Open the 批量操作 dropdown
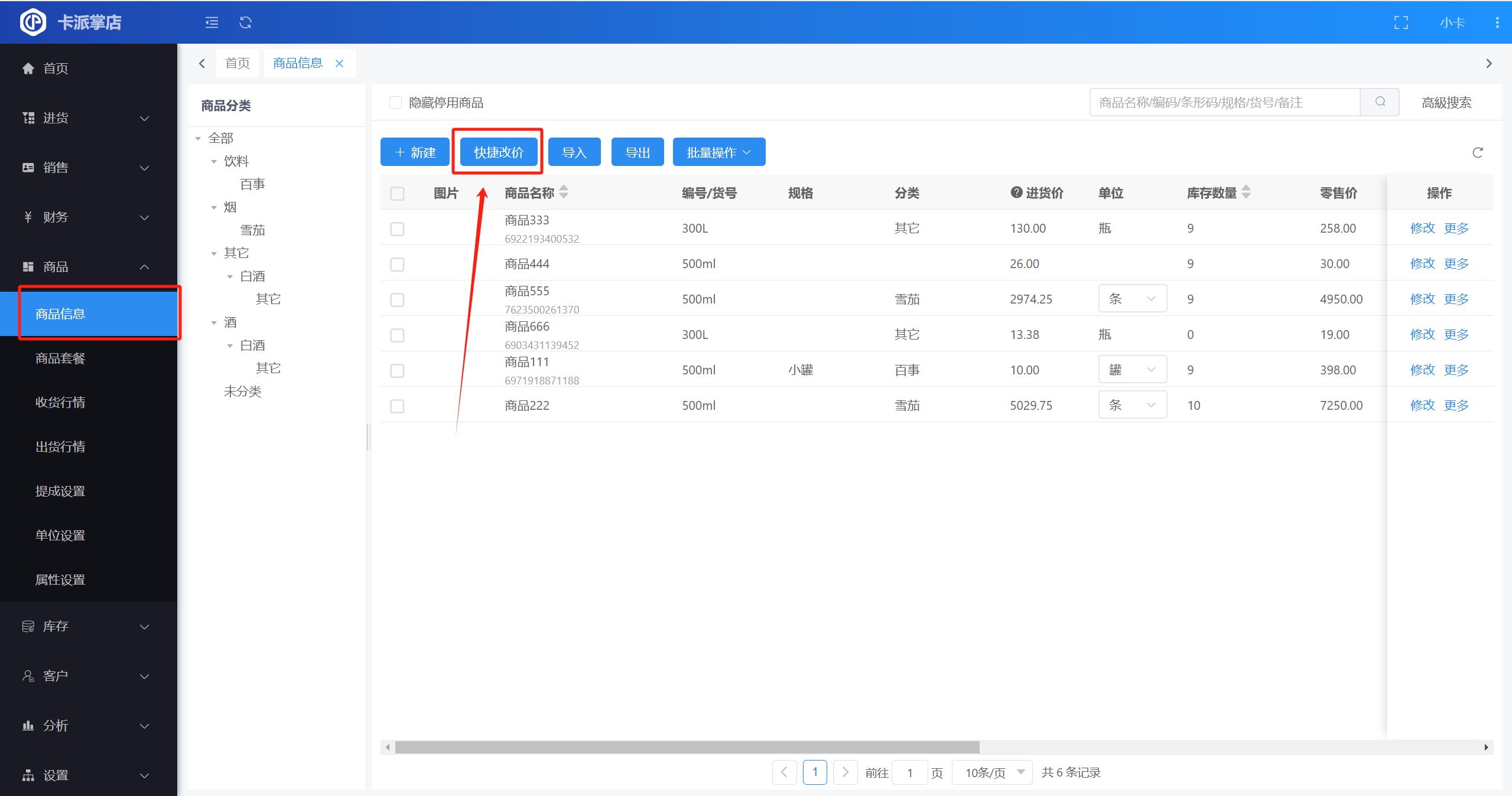Screen dimensions: 1512x796 (718, 152)
